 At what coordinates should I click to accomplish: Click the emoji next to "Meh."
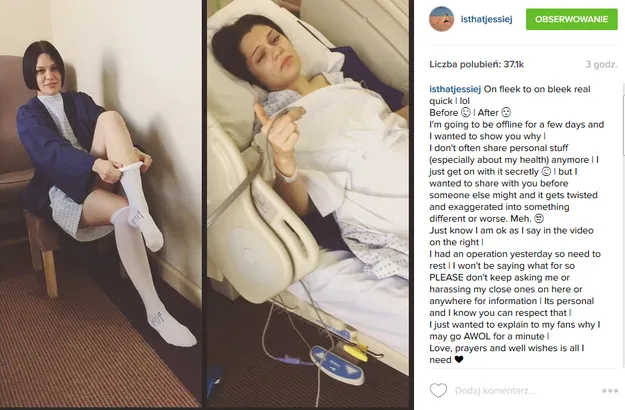[x=539, y=218]
